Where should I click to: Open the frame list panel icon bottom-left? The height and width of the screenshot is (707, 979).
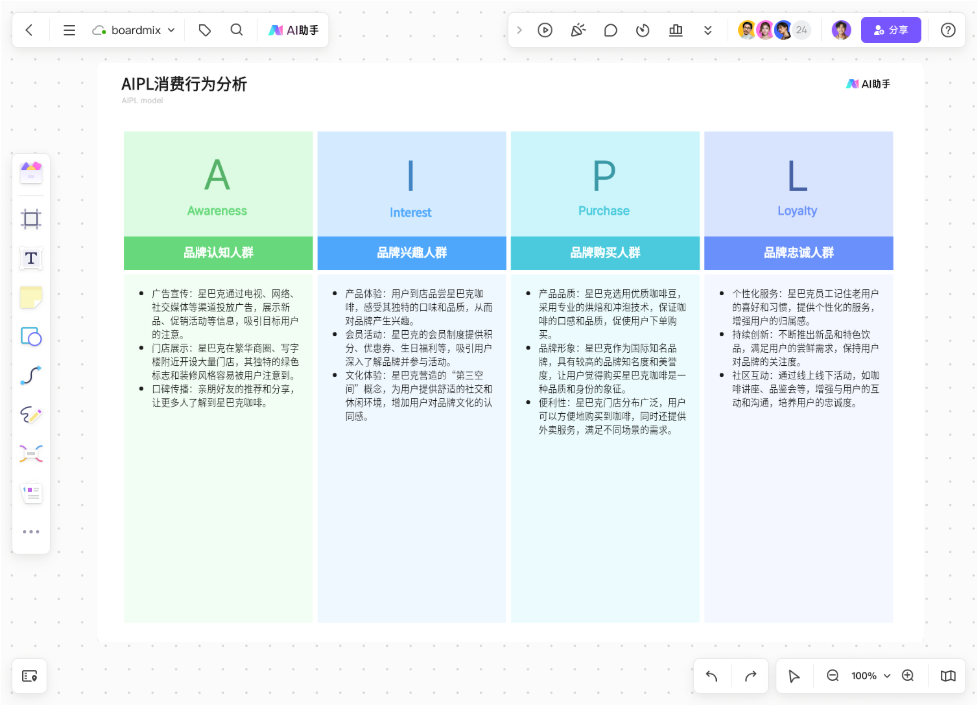tap(30, 676)
